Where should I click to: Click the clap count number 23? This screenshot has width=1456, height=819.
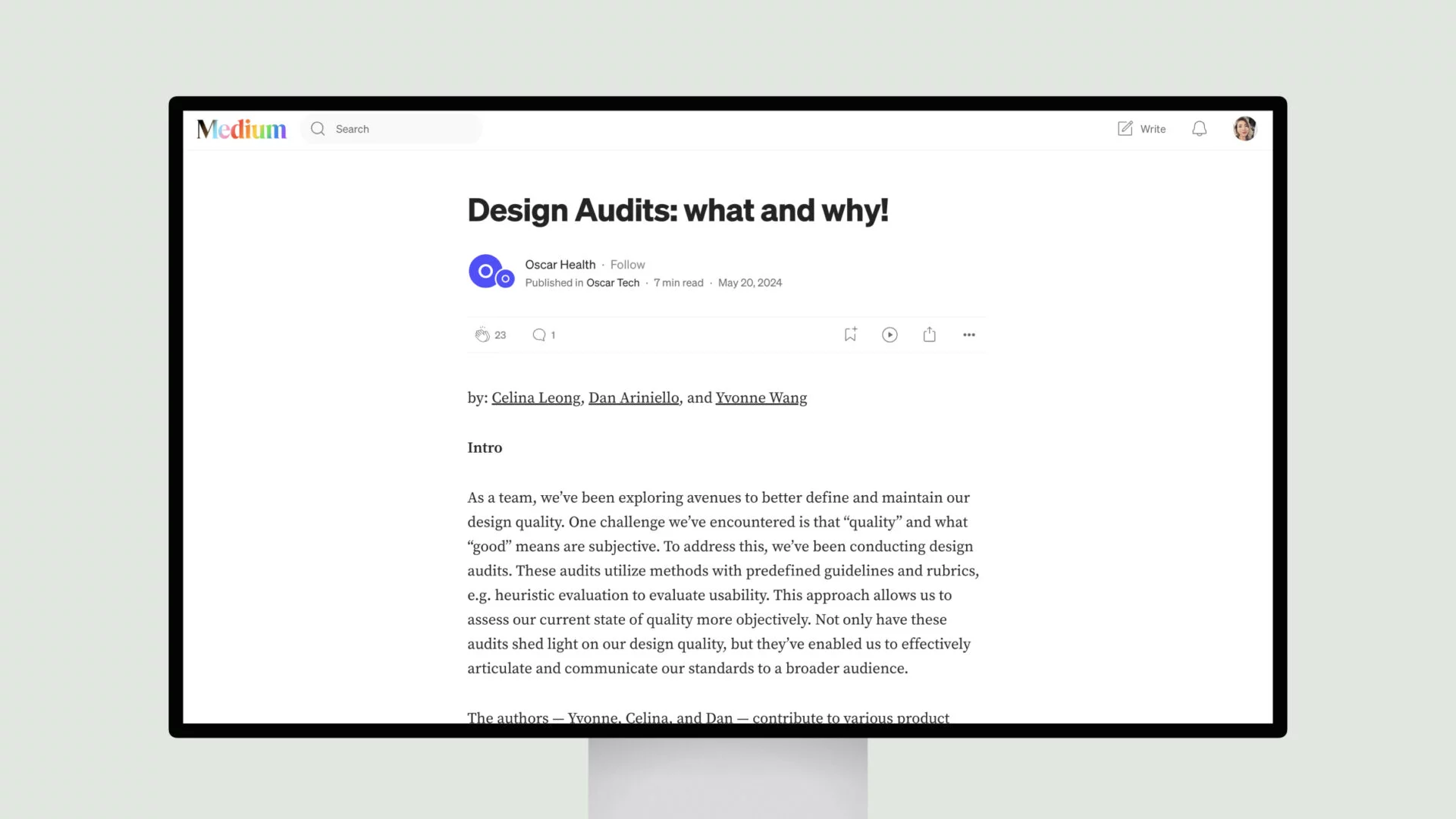pyautogui.click(x=500, y=335)
